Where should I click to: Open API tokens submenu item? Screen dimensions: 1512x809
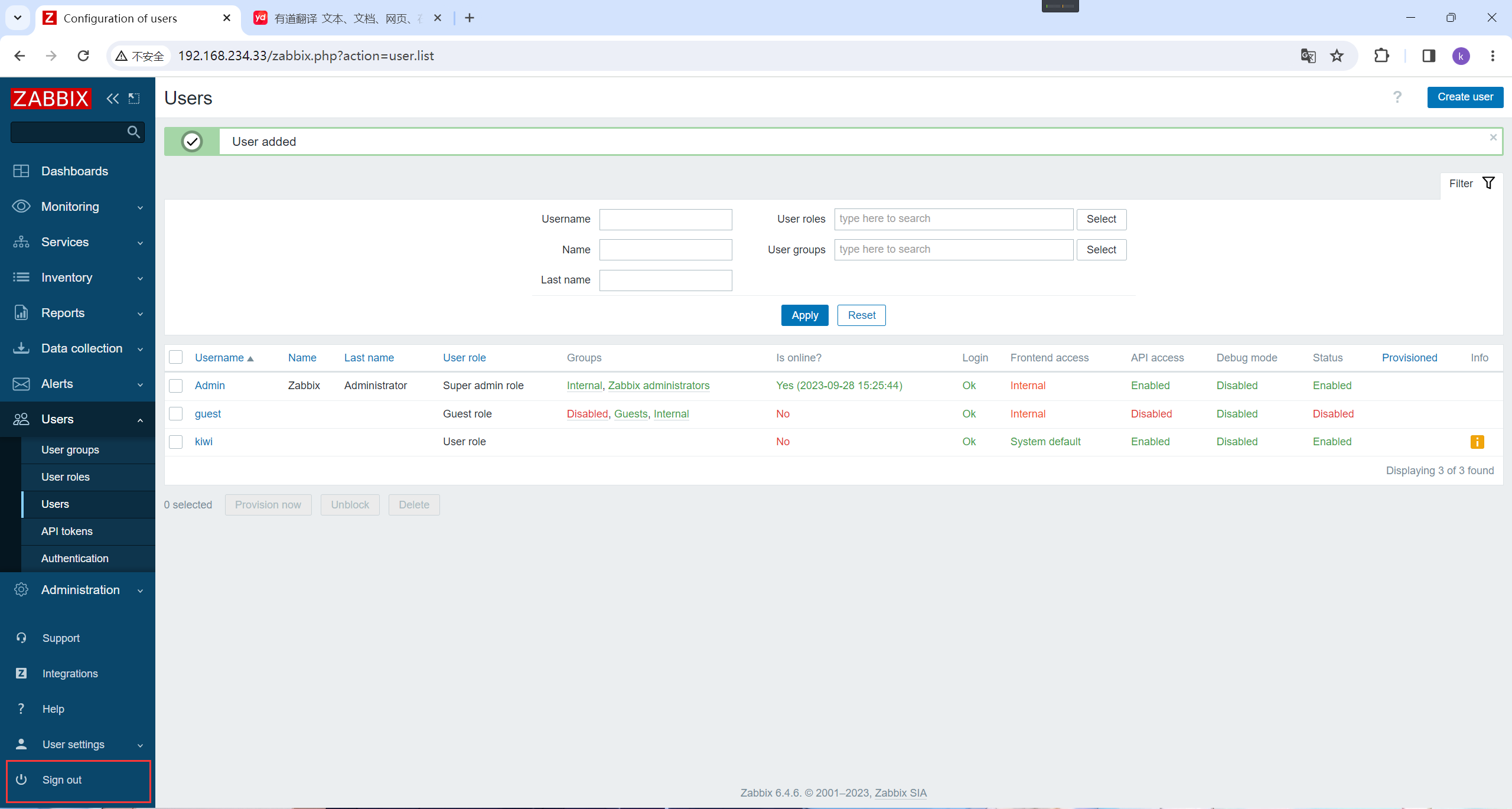[67, 531]
